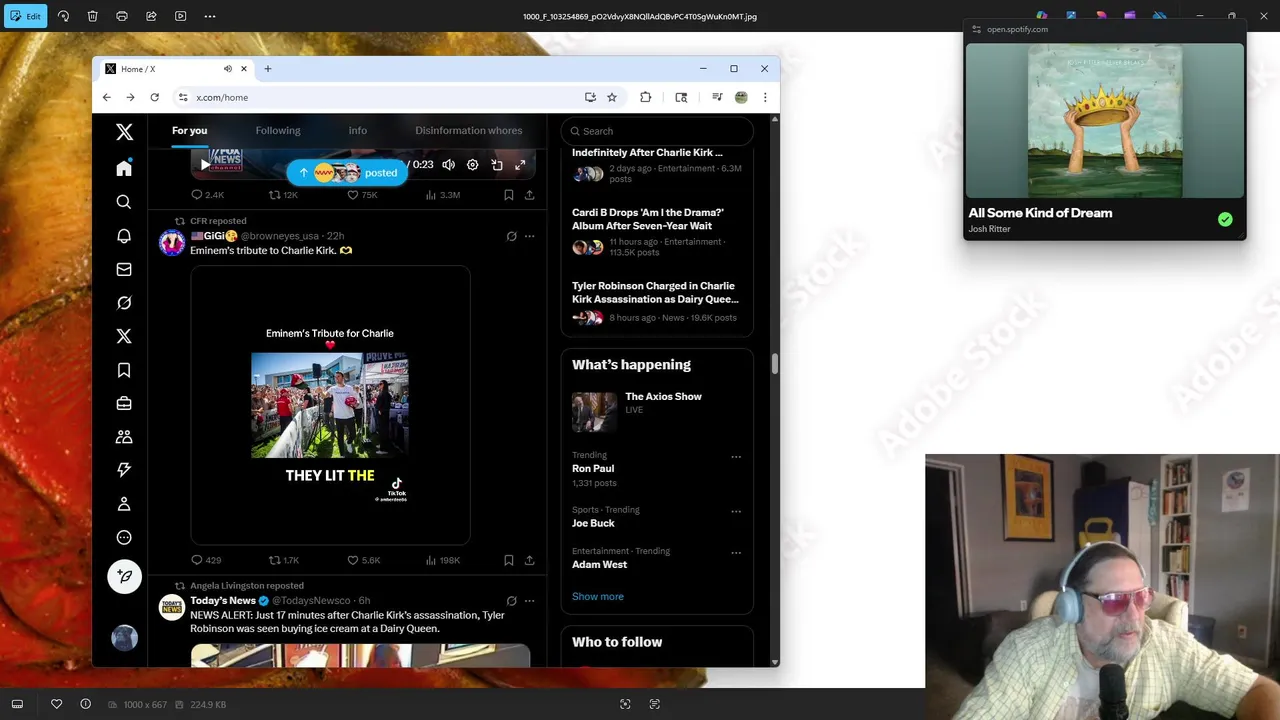Compose a new post with feather button
The width and height of the screenshot is (1280, 720).
tap(124, 576)
